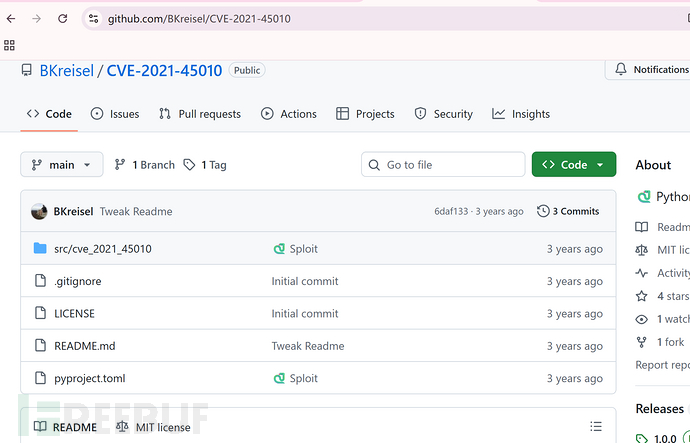View the 1 Branch link
This screenshot has width=690, height=443.
point(144,165)
